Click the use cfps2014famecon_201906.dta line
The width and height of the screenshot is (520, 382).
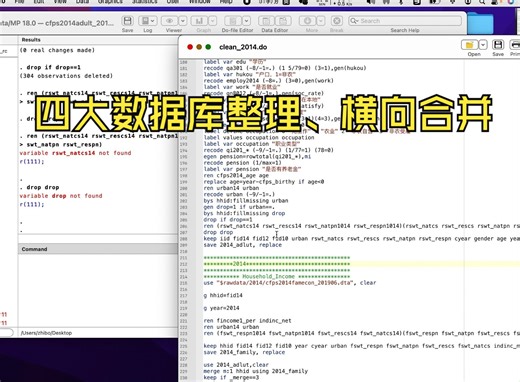(x=290, y=283)
